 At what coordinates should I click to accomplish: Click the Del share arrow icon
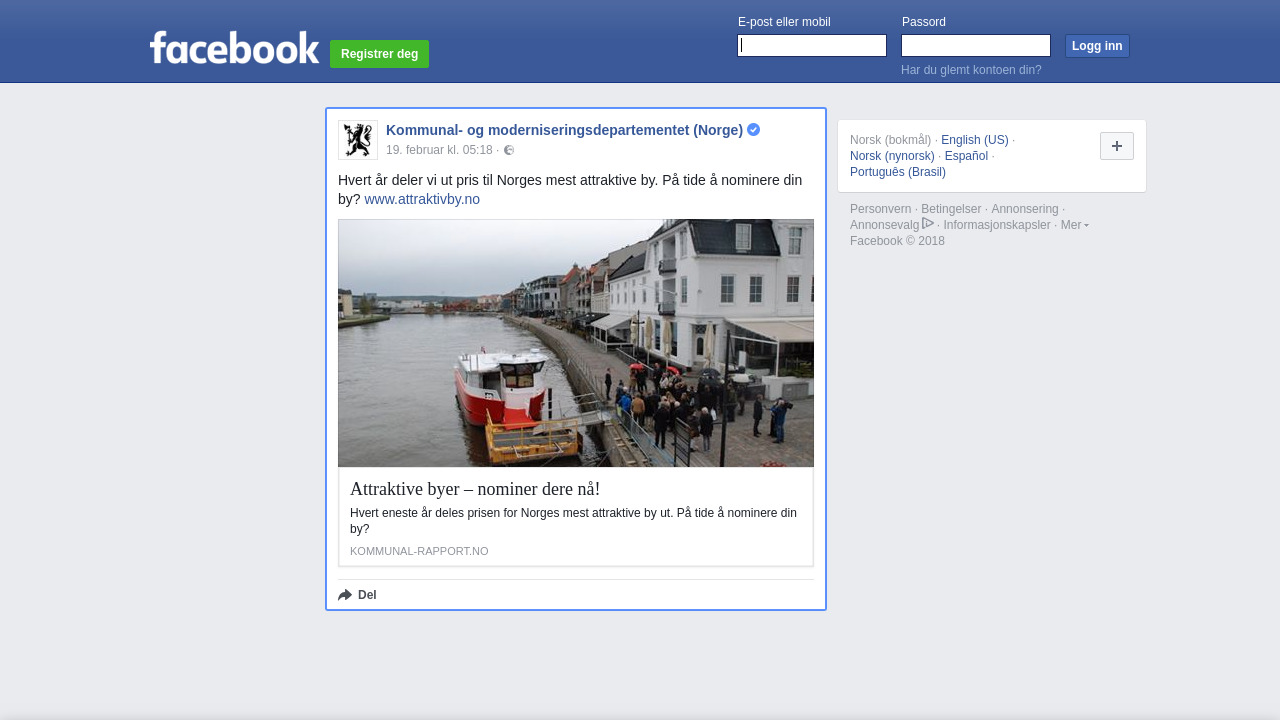(x=345, y=595)
